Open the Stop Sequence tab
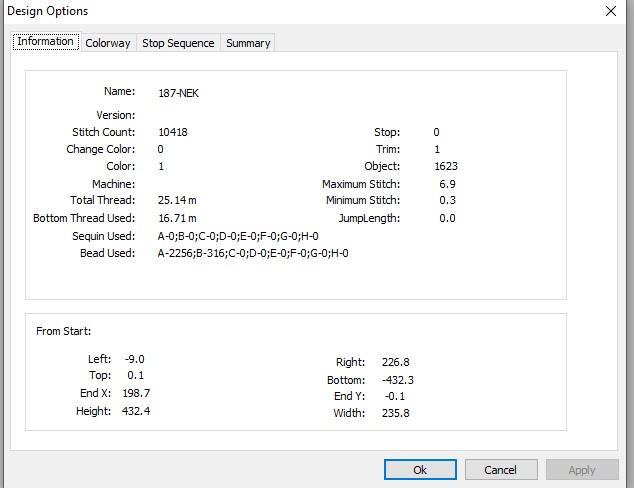Viewport: 634px width, 488px height. pyautogui.click(x=178, y=43)
